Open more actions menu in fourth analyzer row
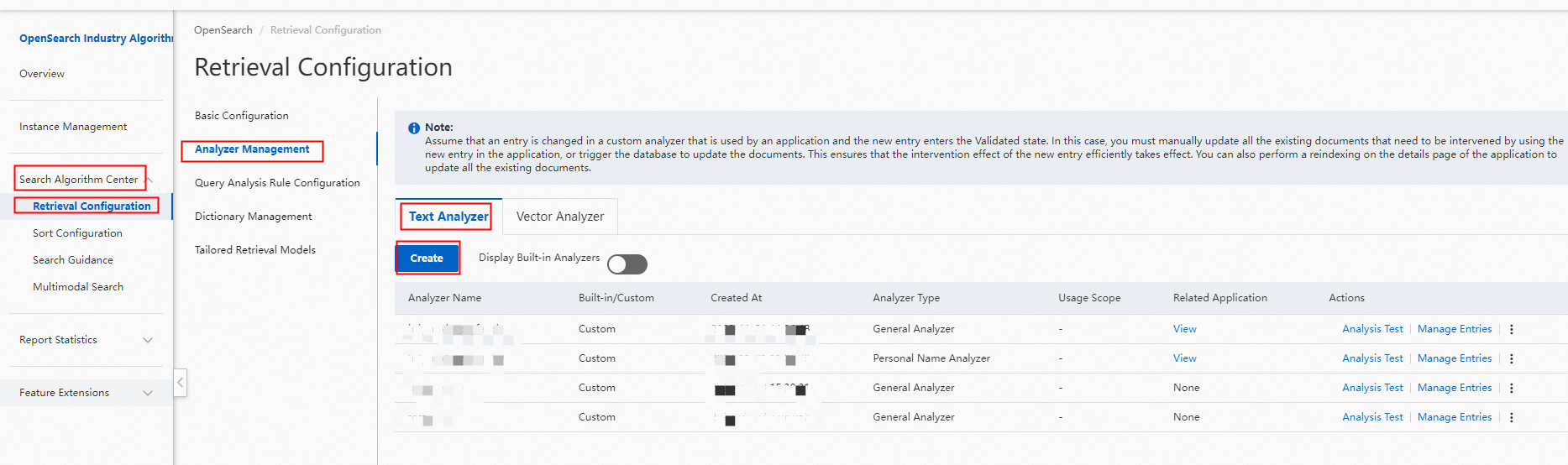The image size is (1568, 465). pyautogui.click(x=1511, y=417)
